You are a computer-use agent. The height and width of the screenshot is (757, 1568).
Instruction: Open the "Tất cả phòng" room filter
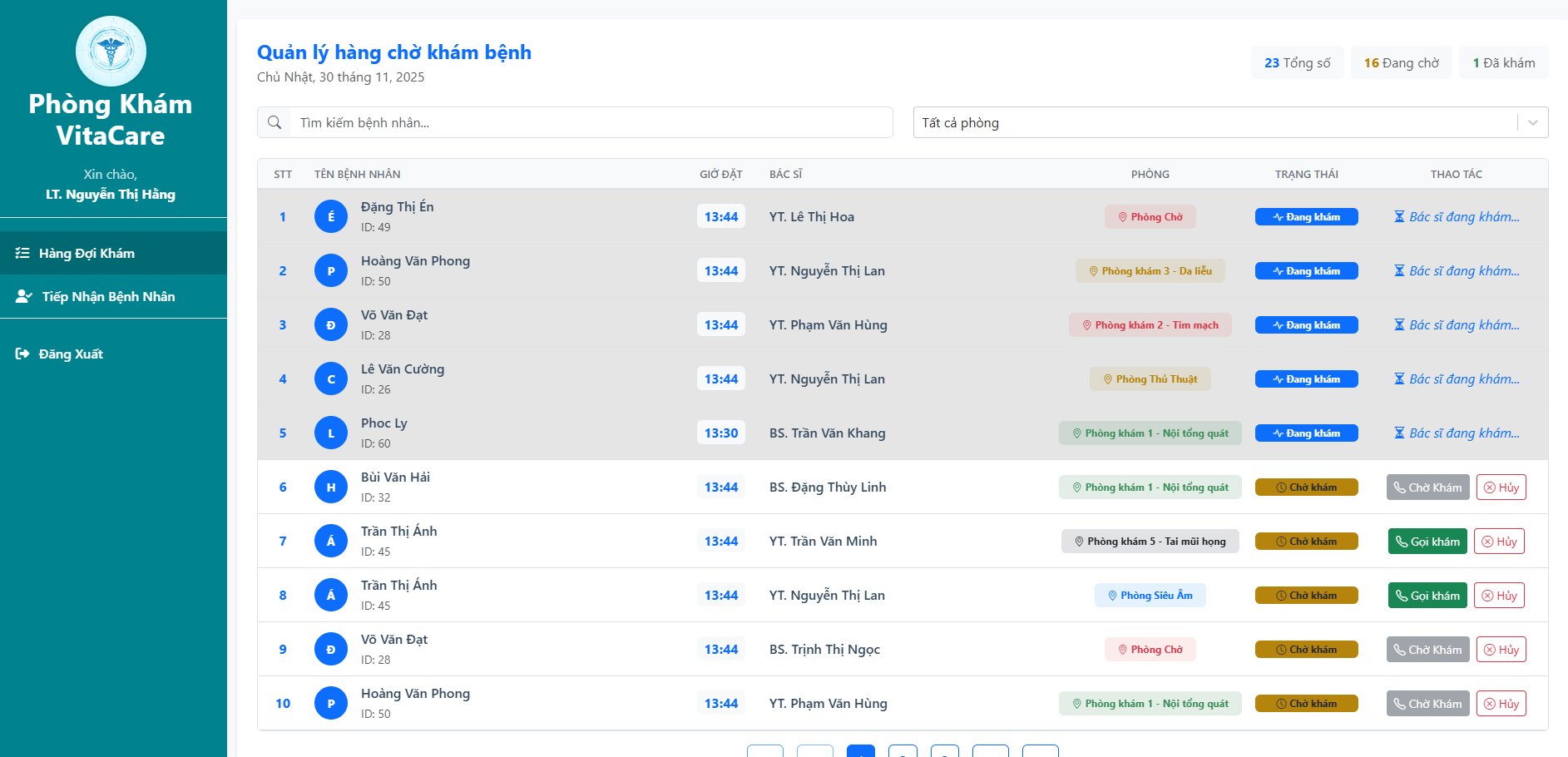1214,122
